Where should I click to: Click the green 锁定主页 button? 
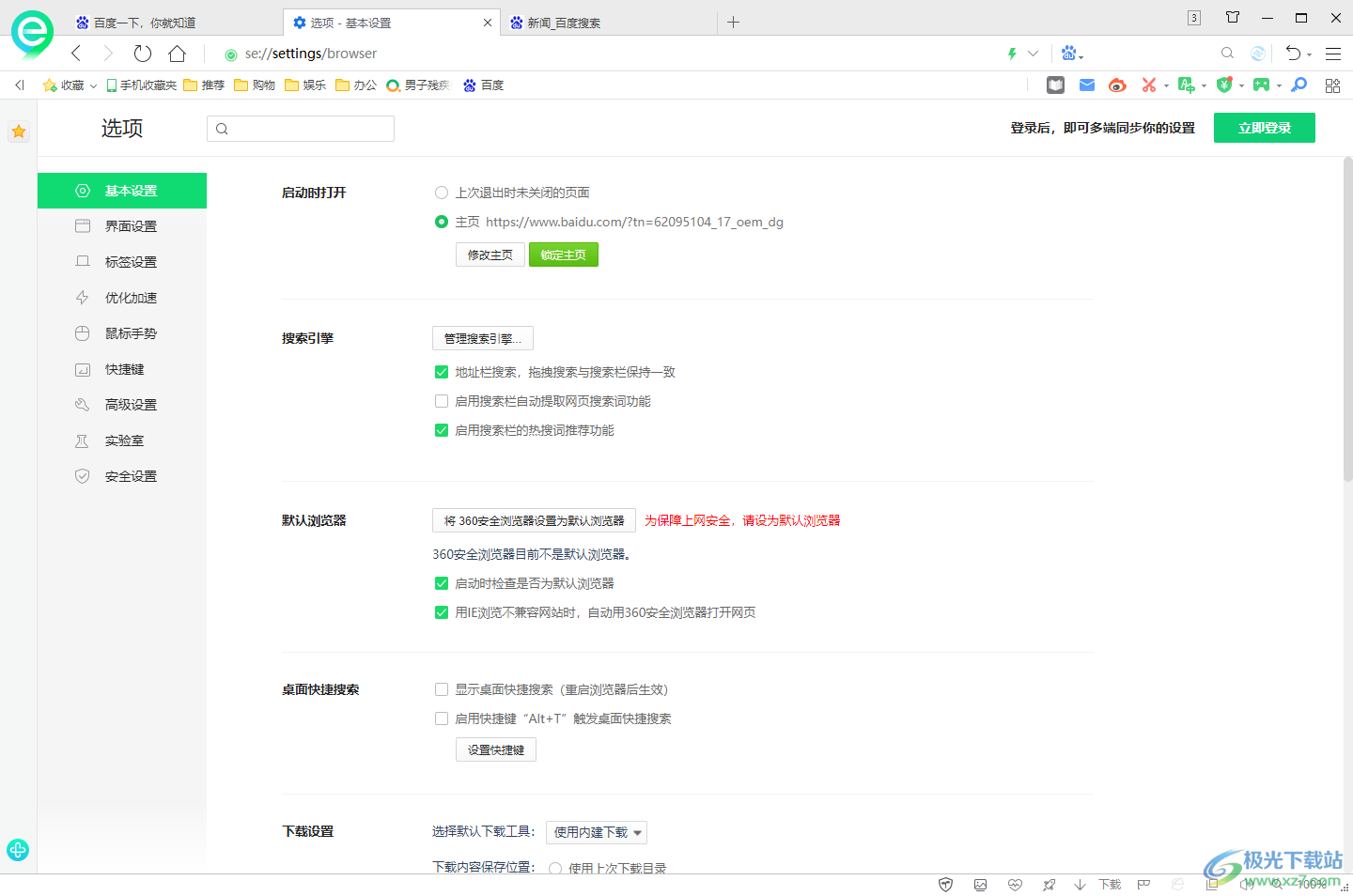click(564, 255)
